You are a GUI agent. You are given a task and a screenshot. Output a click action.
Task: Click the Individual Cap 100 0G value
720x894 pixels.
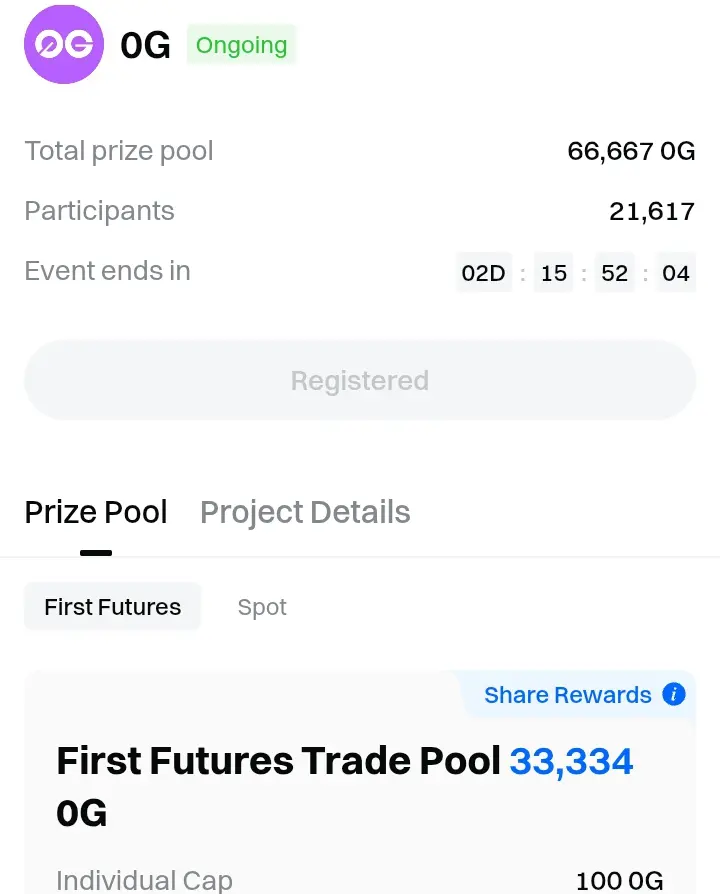[619, 880]
